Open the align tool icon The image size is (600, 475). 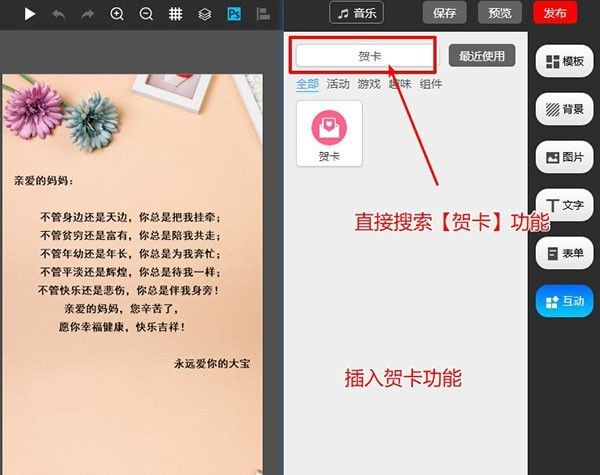[x=263, y=14]
